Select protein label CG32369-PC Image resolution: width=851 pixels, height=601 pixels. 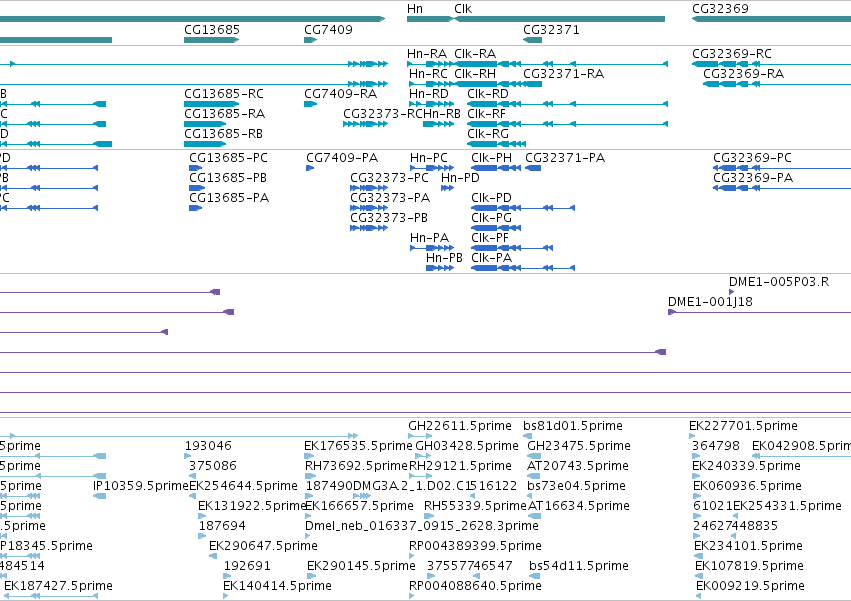click(752, 158)
